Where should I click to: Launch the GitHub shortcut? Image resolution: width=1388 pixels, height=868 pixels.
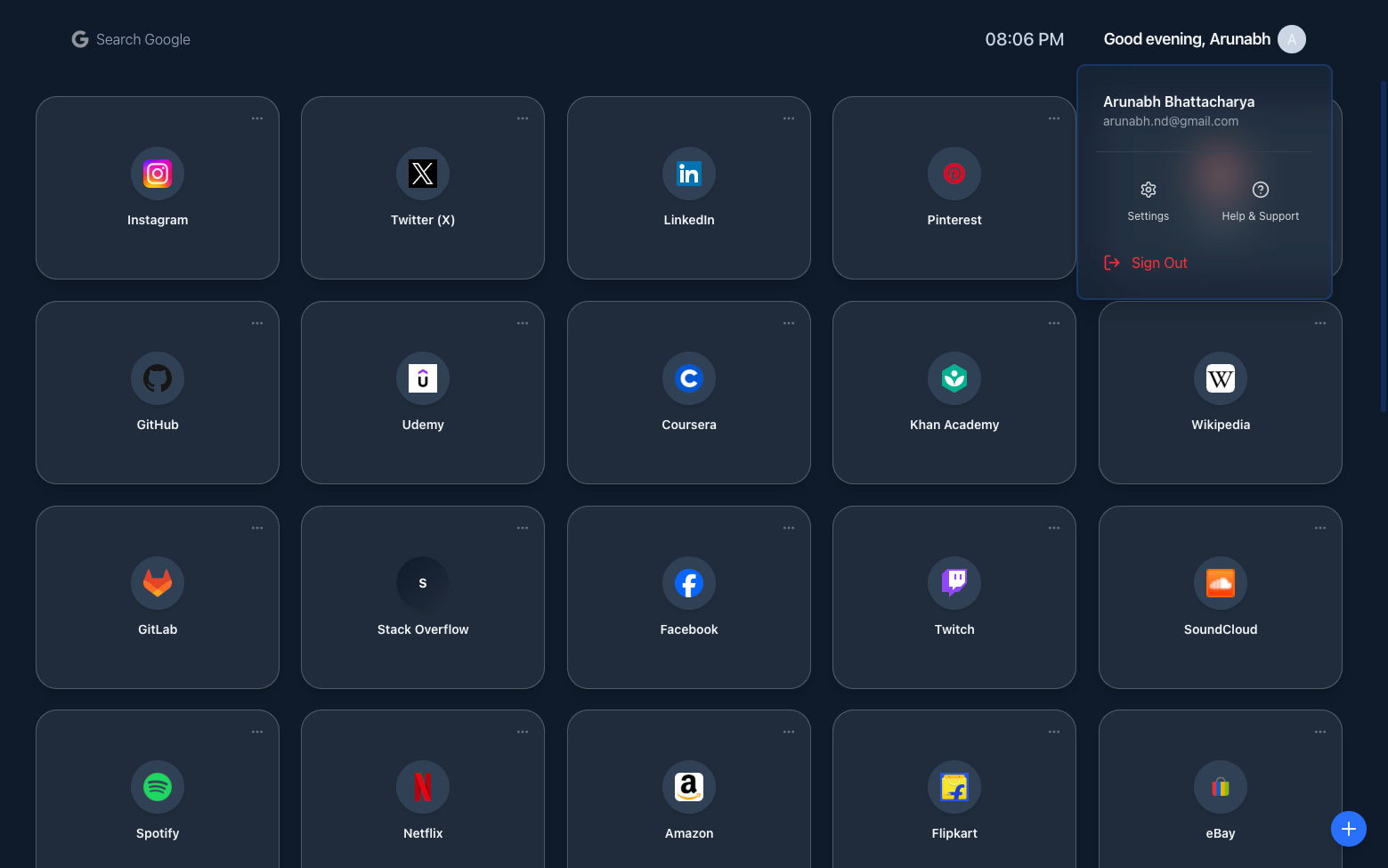[158, 393]
